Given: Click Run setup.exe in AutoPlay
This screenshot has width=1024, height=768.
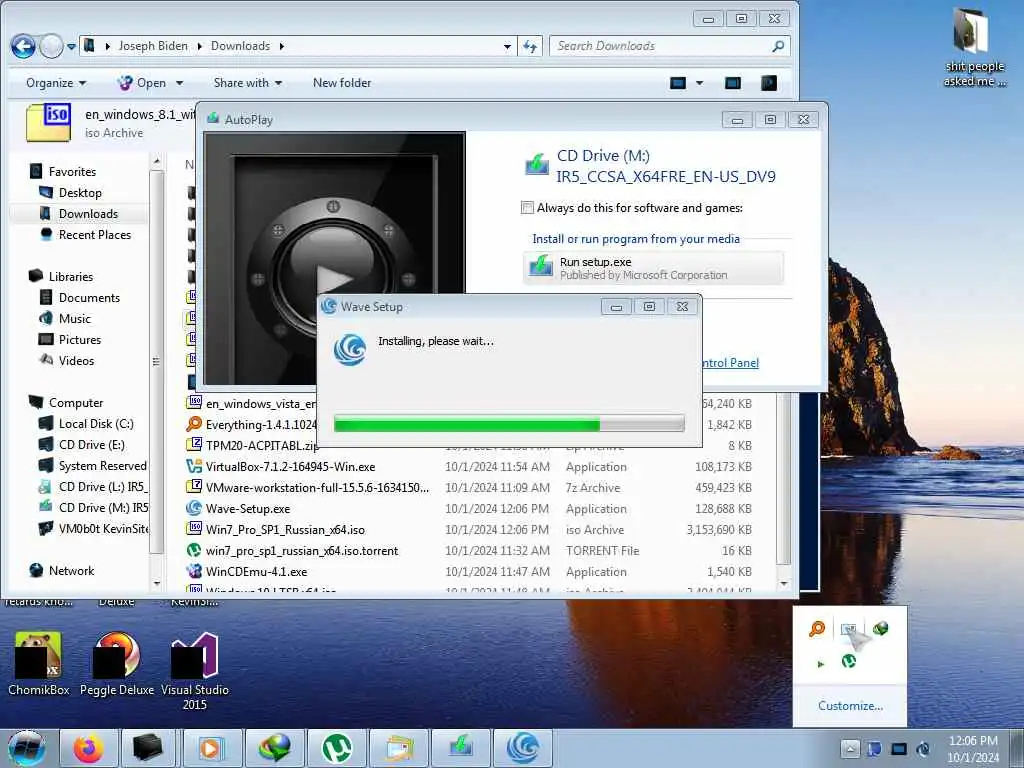Looking at the screenshot, I should point(653,268).
